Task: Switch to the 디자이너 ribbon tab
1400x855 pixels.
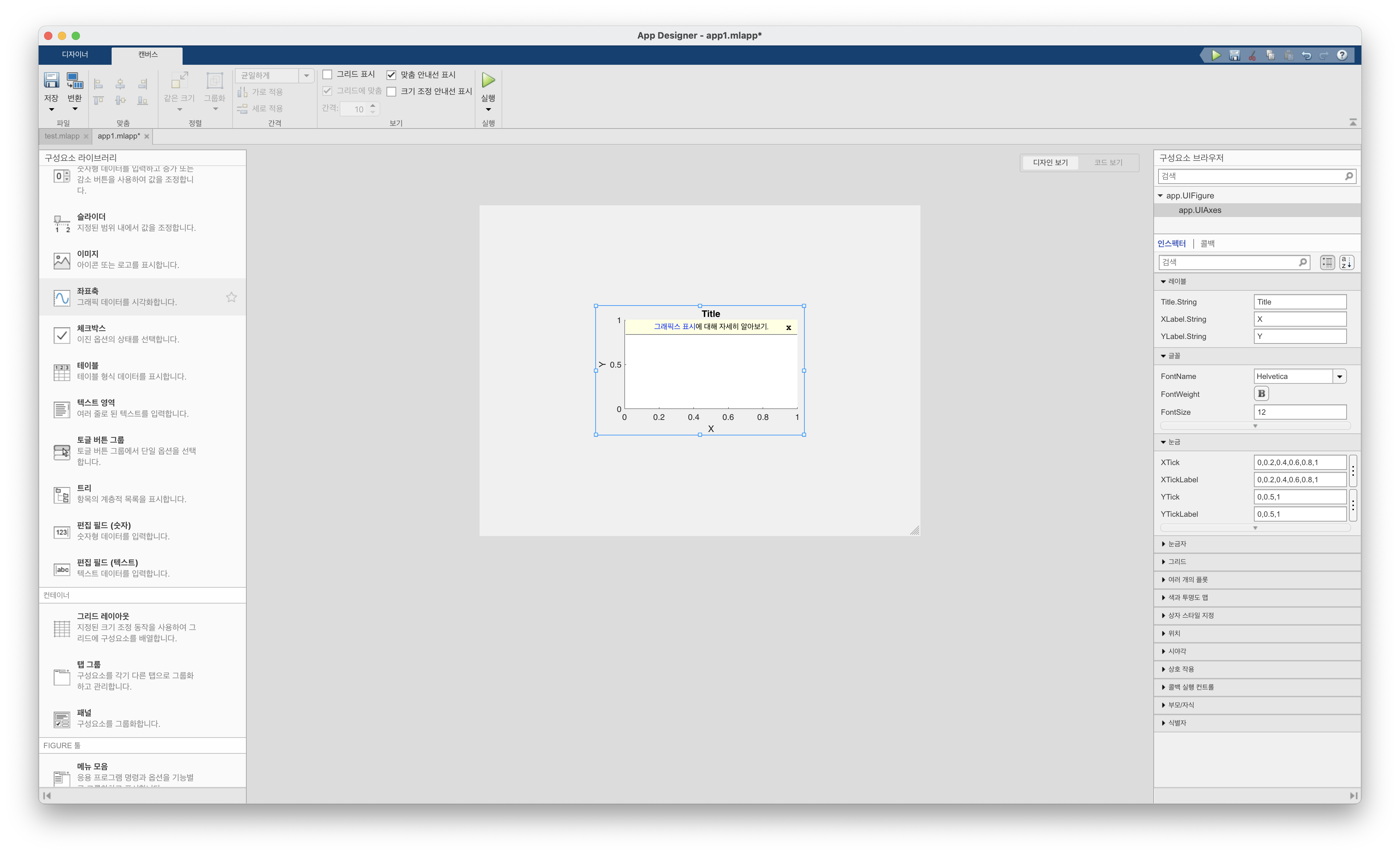Action: coord(75,54)
